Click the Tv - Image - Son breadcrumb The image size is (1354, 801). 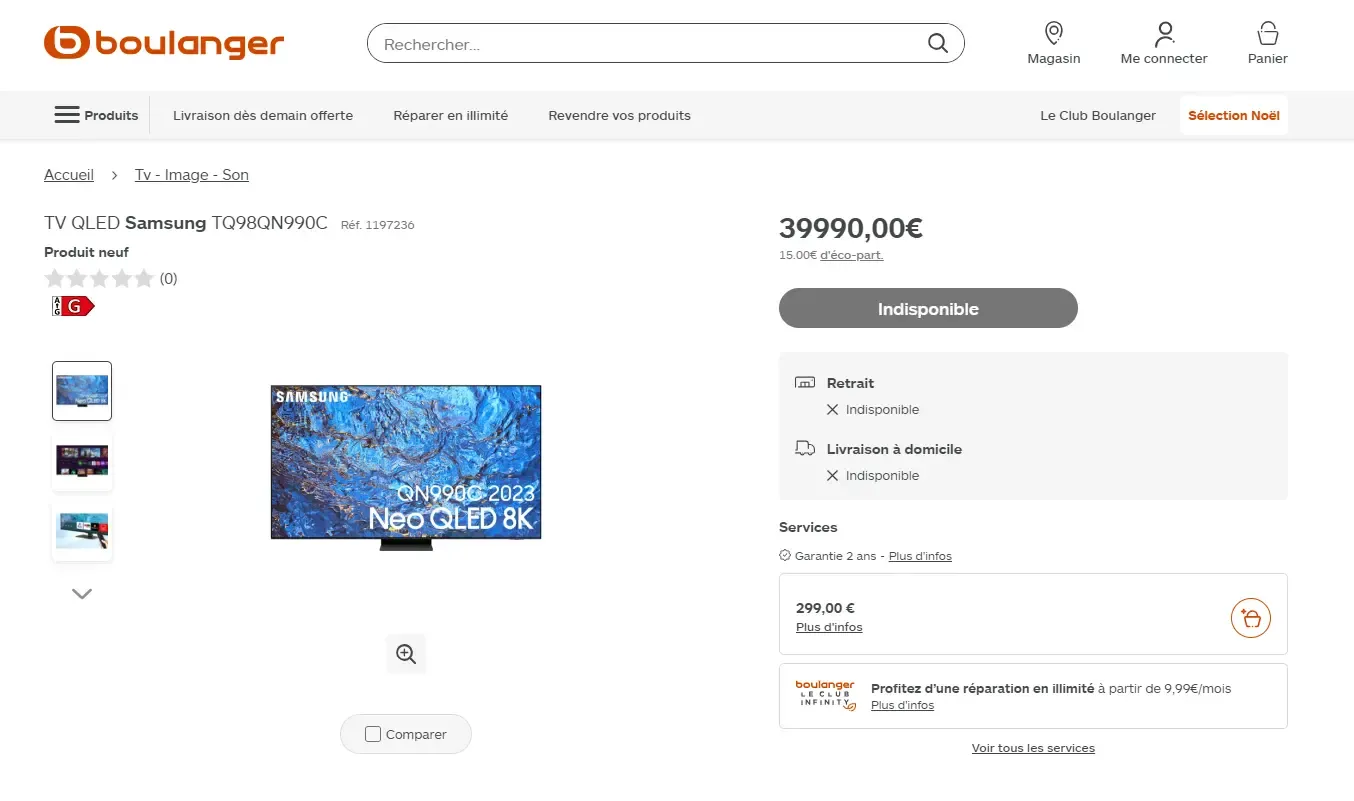(192, 175)
